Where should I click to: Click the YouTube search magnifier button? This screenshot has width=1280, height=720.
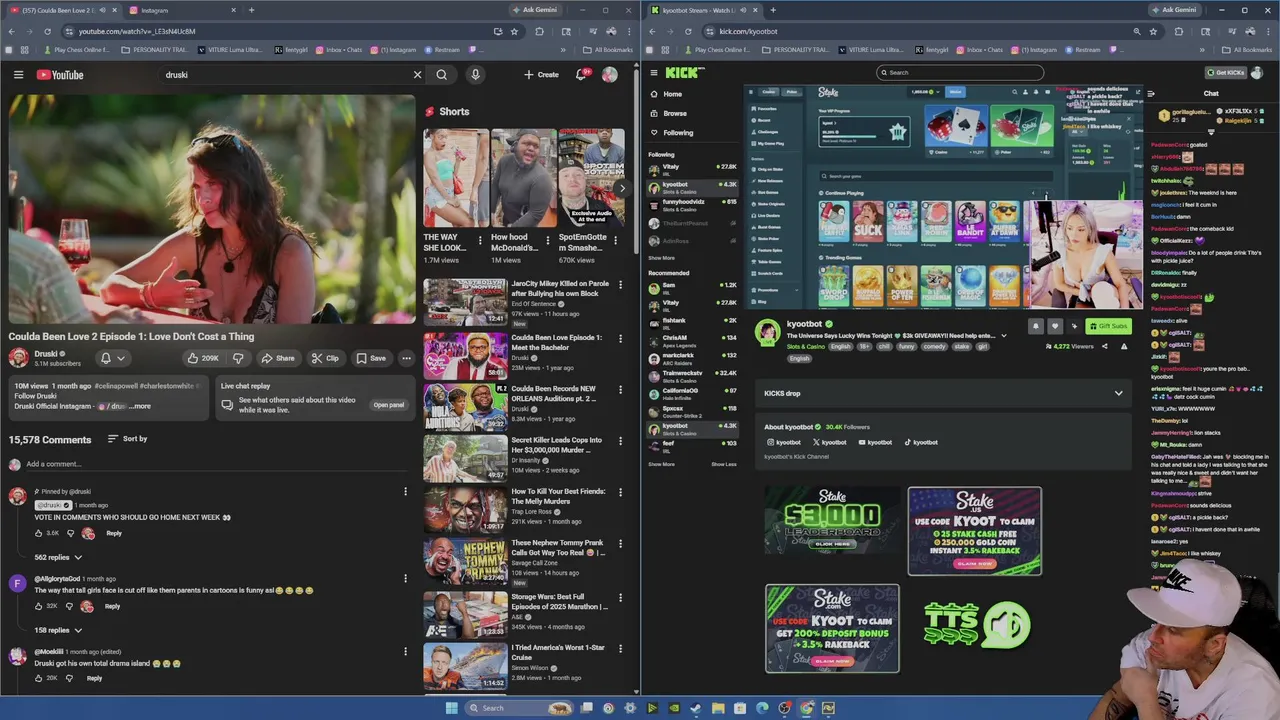(441, 75)
